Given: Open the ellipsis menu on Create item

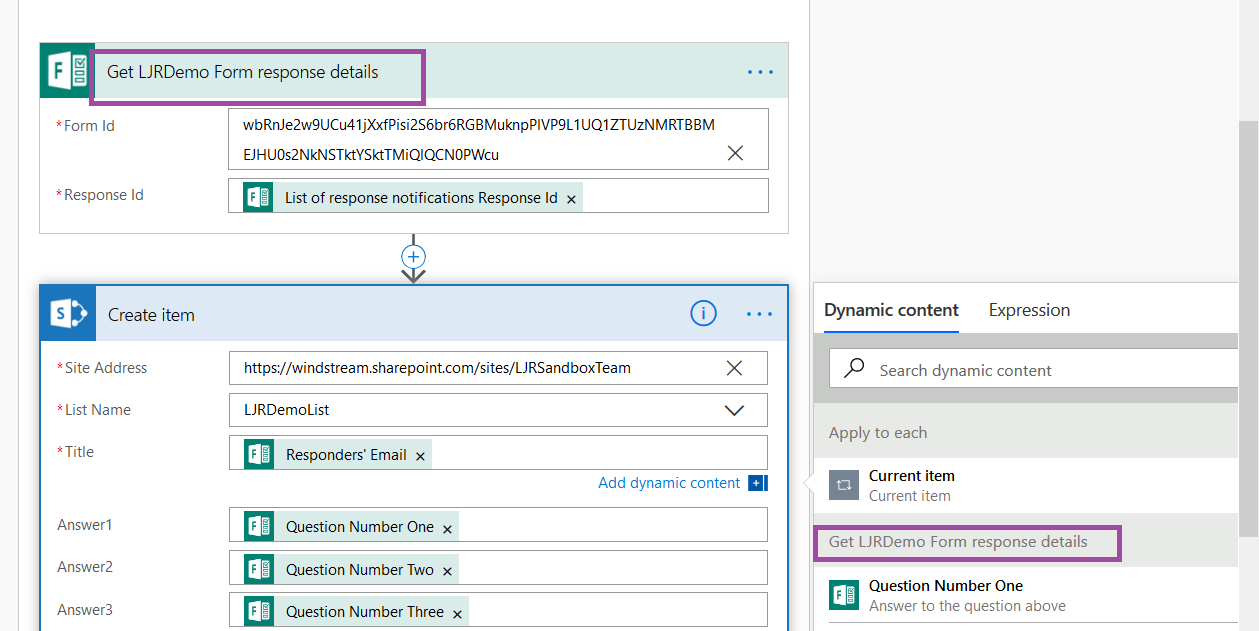Looking at the screenshot, I should pyautogui.click(x=760, y=313).
